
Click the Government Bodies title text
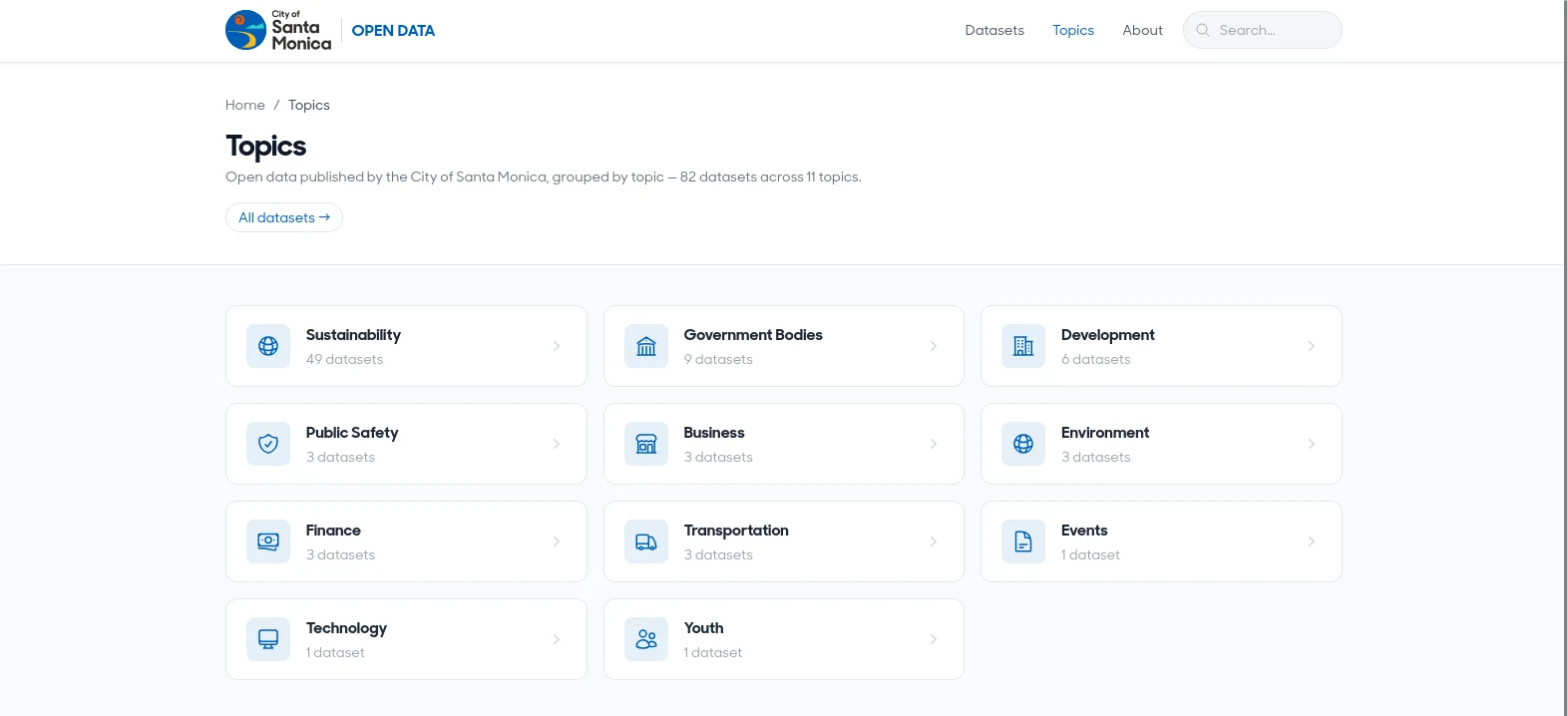click(753, 335)
